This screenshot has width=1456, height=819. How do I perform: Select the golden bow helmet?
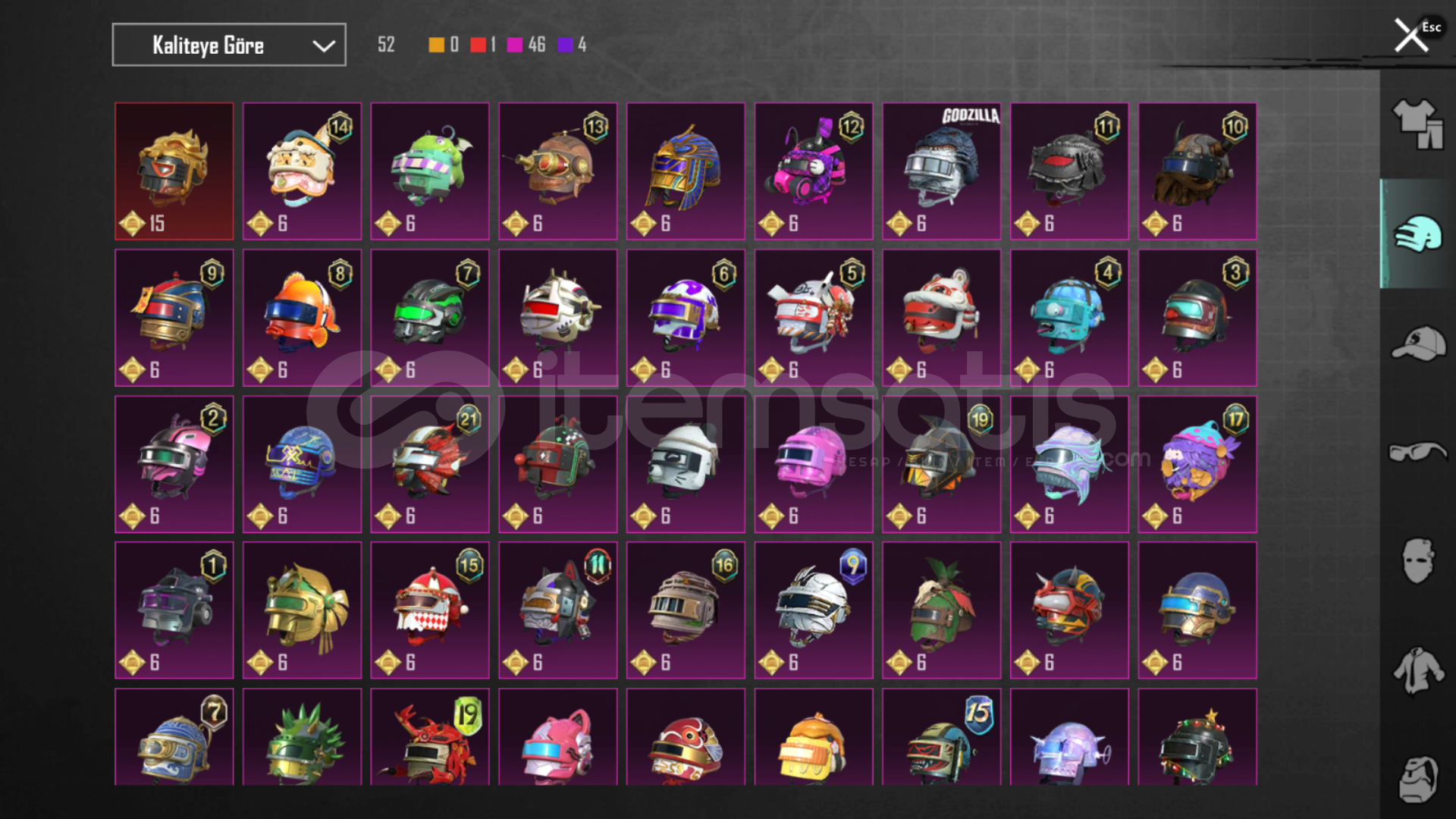[302, 610]
